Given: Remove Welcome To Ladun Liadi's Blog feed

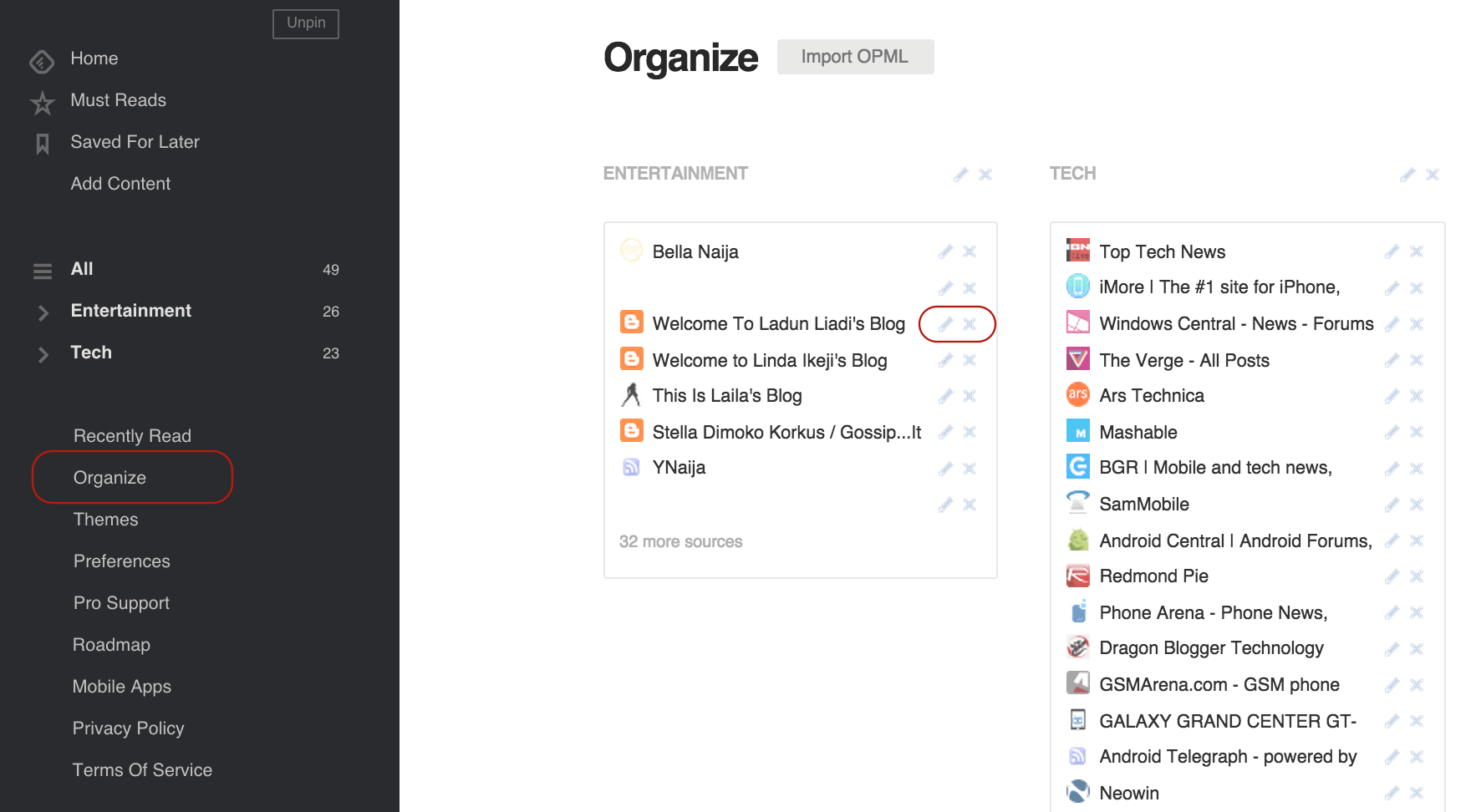Looking at the screenshot, I should (970, 324).
